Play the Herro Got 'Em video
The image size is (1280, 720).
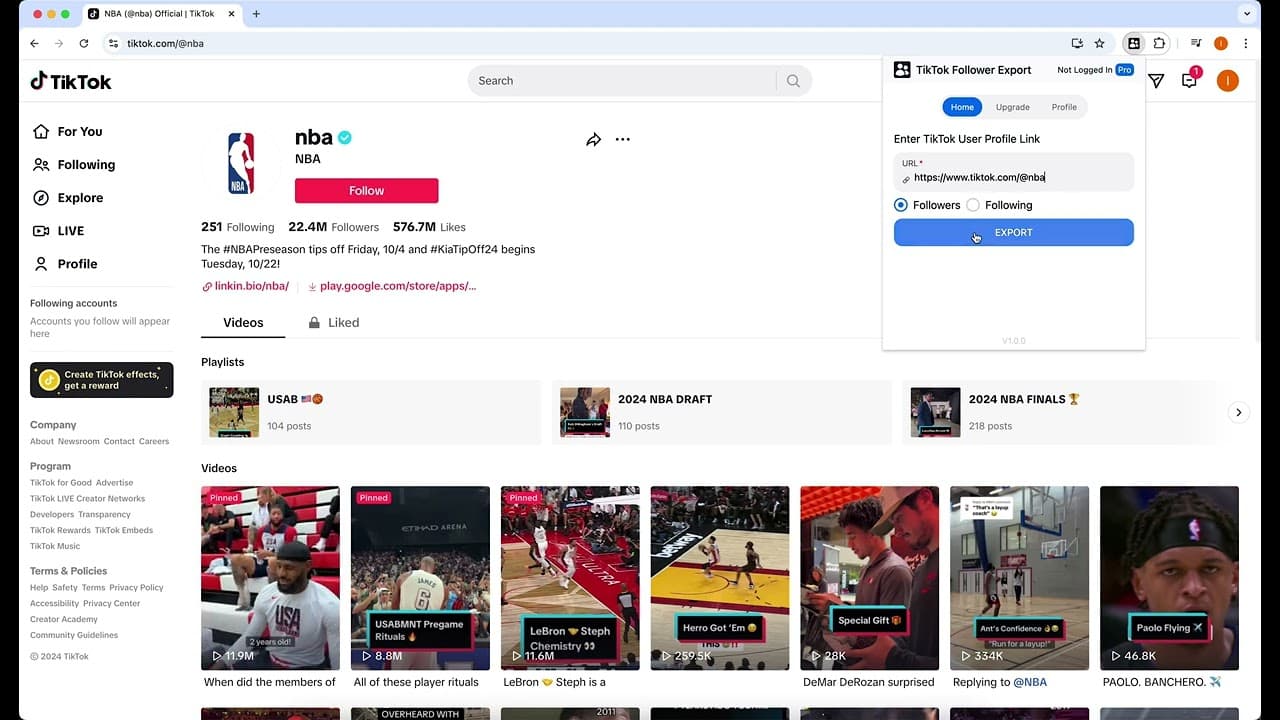[x=720, y=578]
